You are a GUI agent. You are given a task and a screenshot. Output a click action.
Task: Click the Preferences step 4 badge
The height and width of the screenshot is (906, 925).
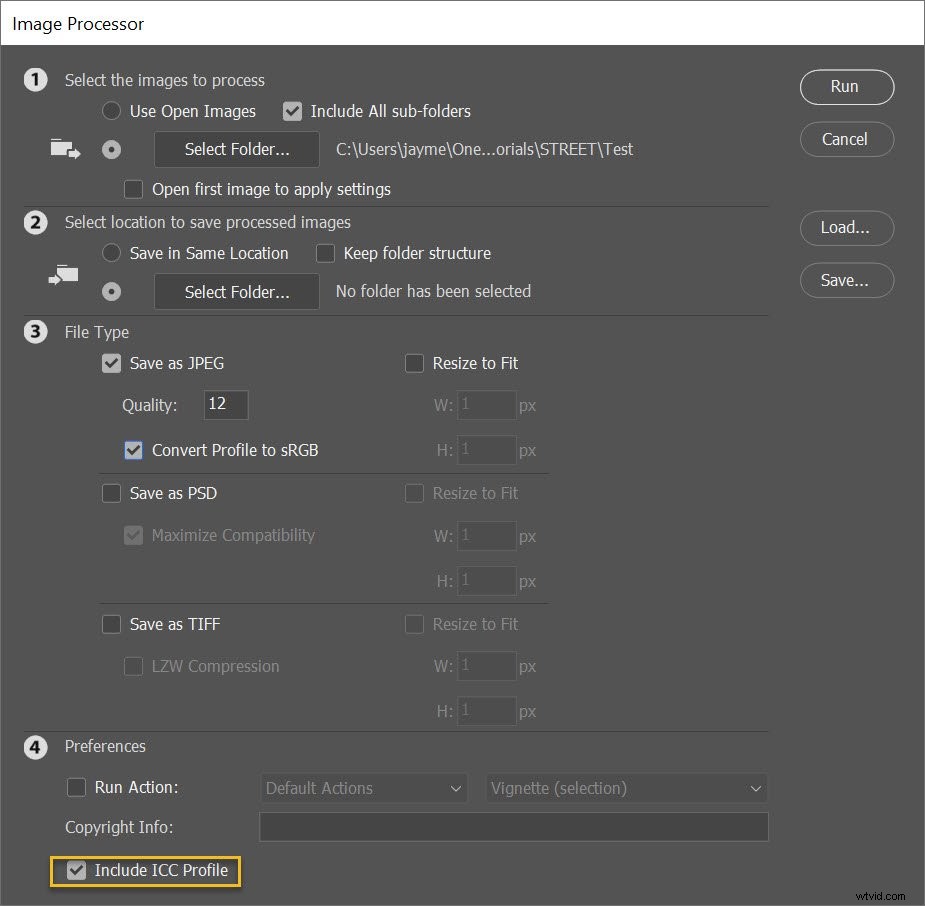pos(36,746)
